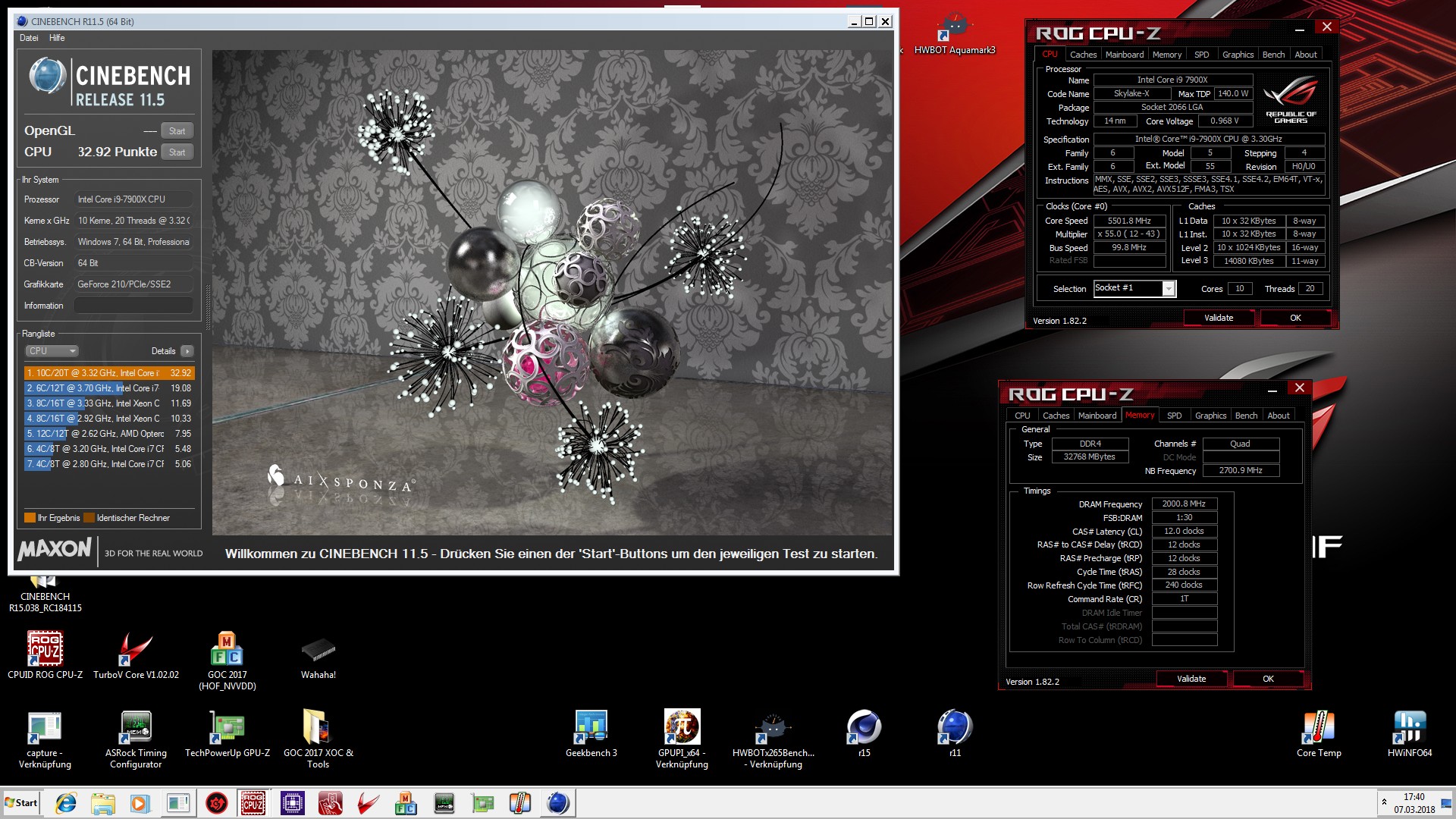Click orange Ihr Ergebnis legend swatch

(x=30, y=518)
